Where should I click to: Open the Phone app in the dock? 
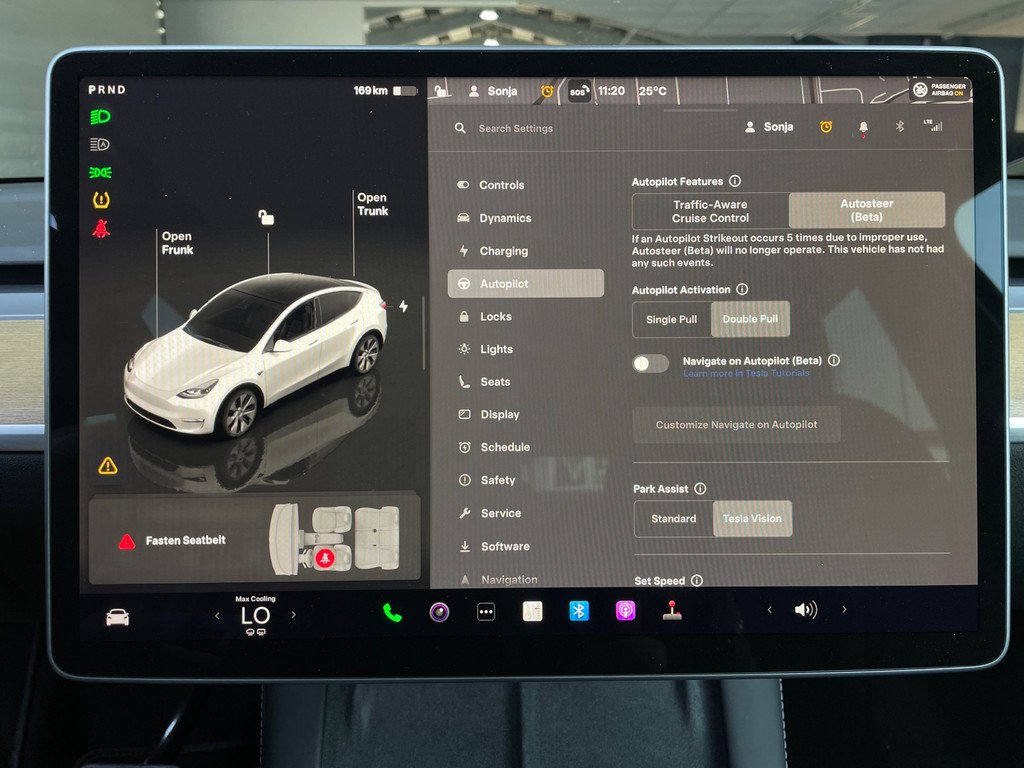(392, 613)
